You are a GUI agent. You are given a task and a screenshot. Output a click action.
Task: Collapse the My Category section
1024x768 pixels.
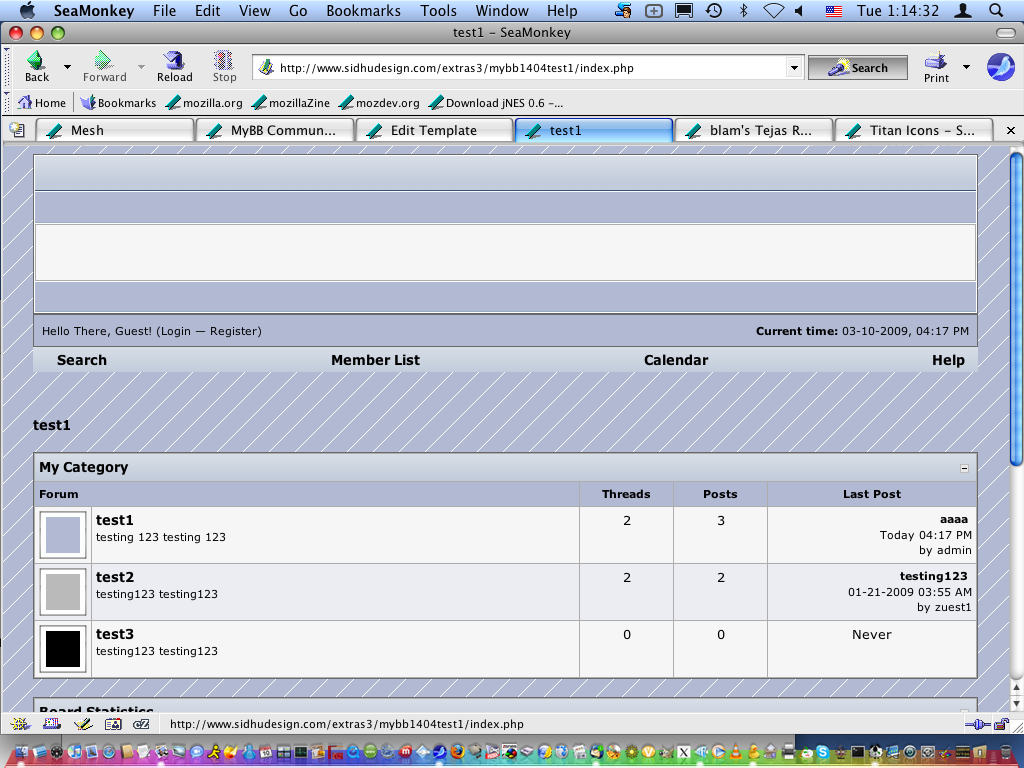click(x=964, y=468)
